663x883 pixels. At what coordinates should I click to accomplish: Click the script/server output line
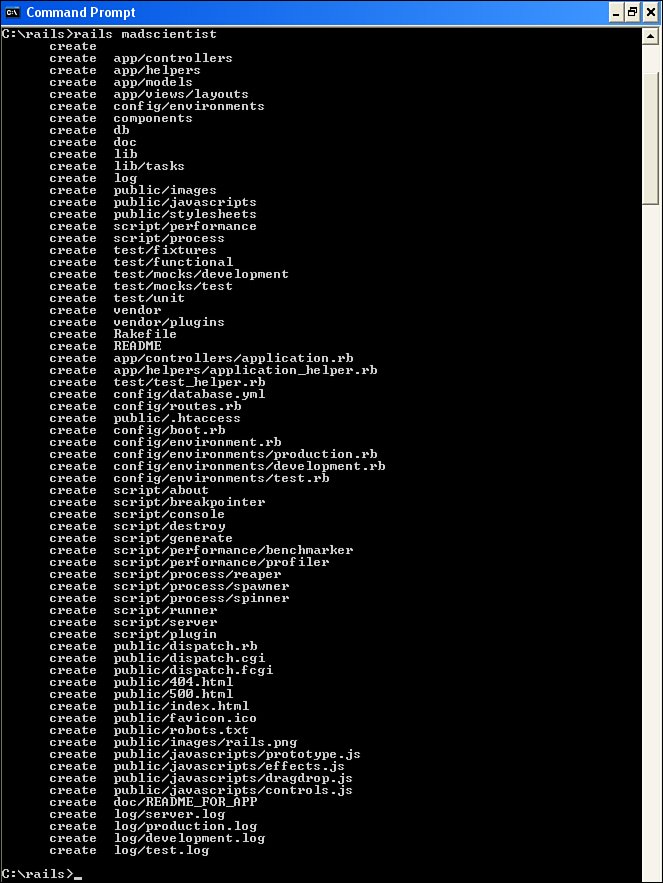coord(133,622)
